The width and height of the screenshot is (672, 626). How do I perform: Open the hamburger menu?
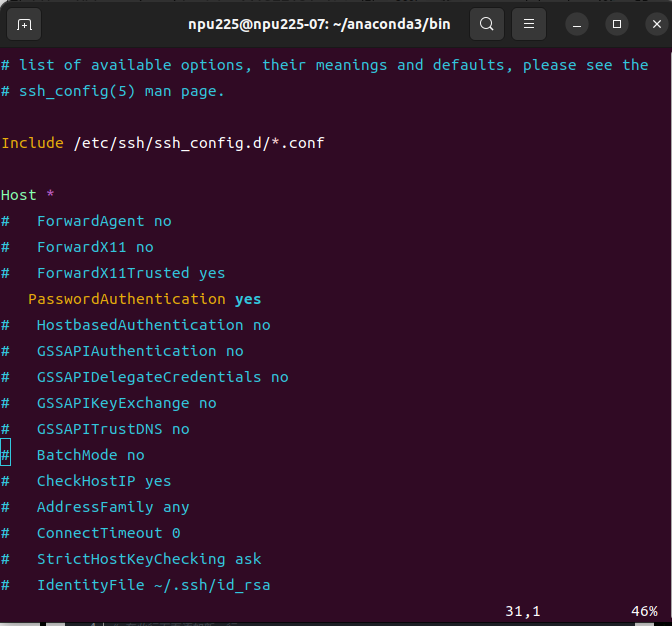point(529,24)
